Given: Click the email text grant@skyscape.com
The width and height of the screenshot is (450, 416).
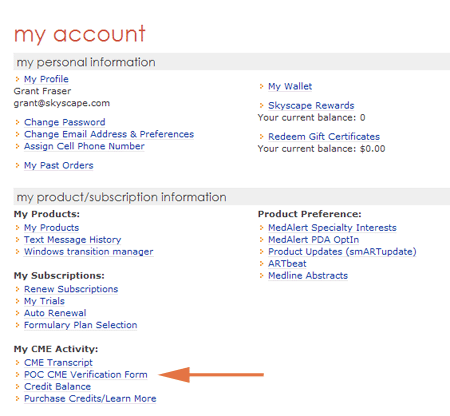Looking at the screenshot, I should [x=62, y=103].
